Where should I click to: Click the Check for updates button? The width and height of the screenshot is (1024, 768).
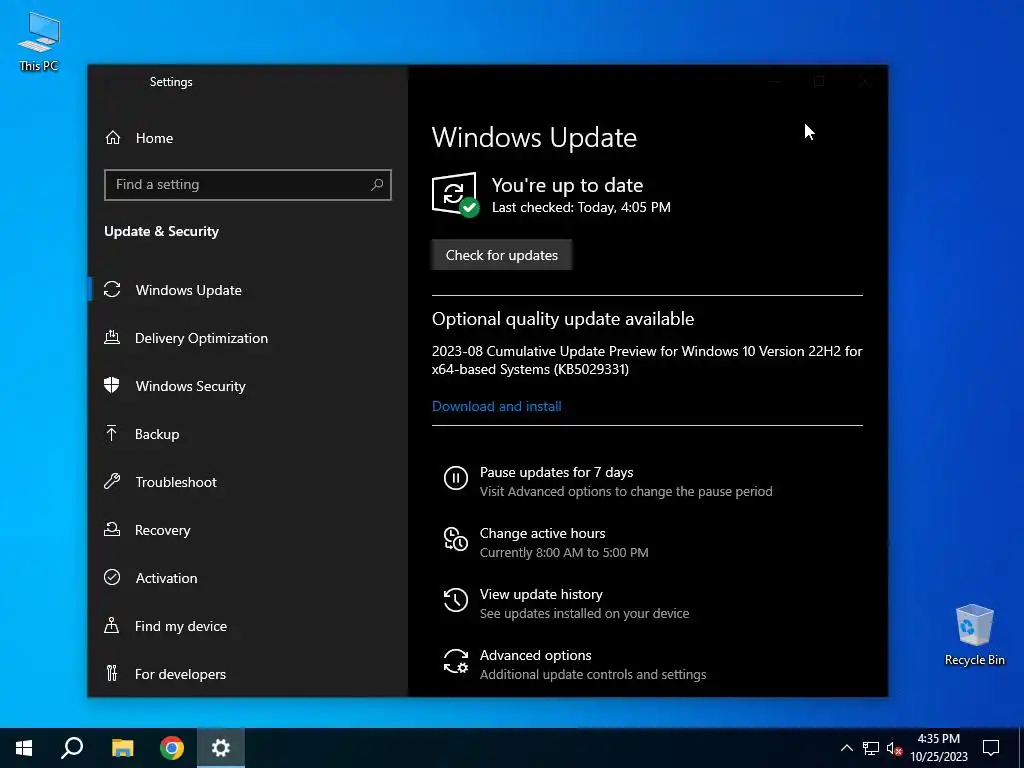click(x=502, y=255)
